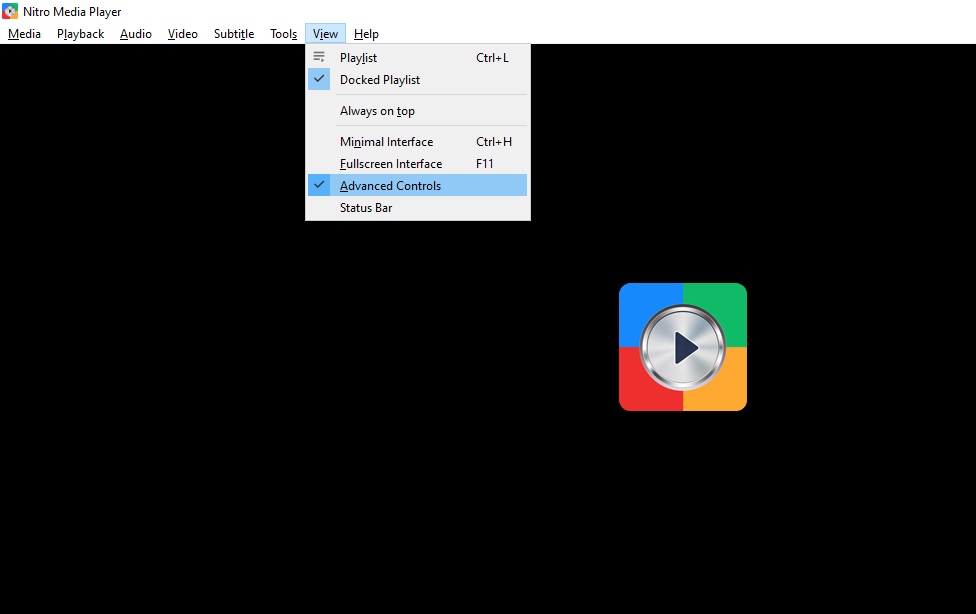Uncheck the Docked Playlist option
This screenshot has width=976, height=614.
pos(417,80)
